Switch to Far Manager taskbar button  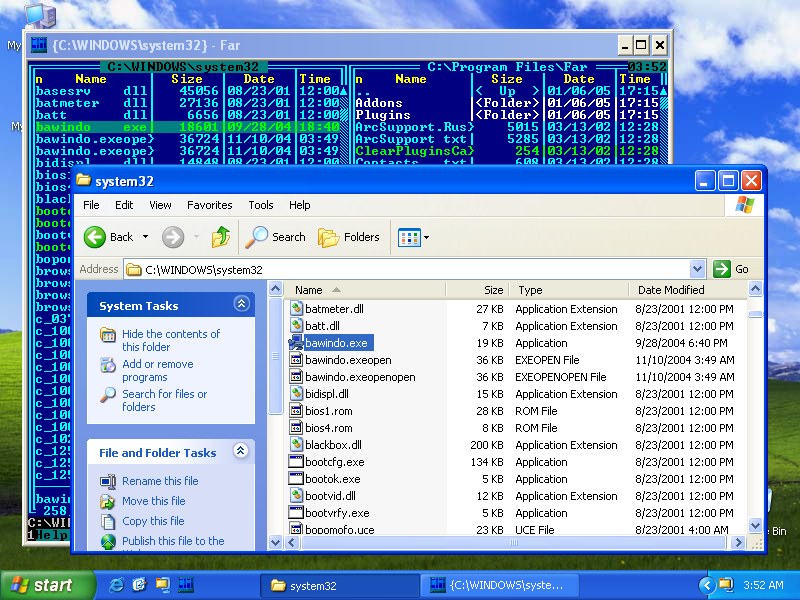[x=499, y=586]
